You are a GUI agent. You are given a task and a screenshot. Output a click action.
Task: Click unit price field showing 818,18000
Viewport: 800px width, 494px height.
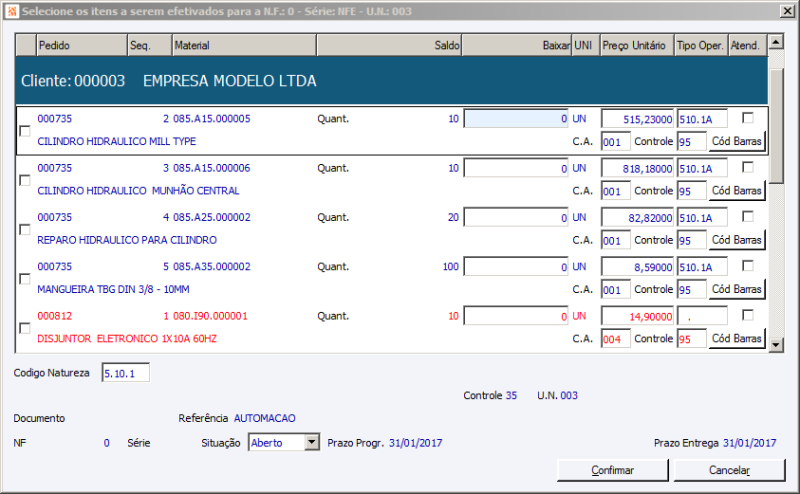tap(637, 168)
